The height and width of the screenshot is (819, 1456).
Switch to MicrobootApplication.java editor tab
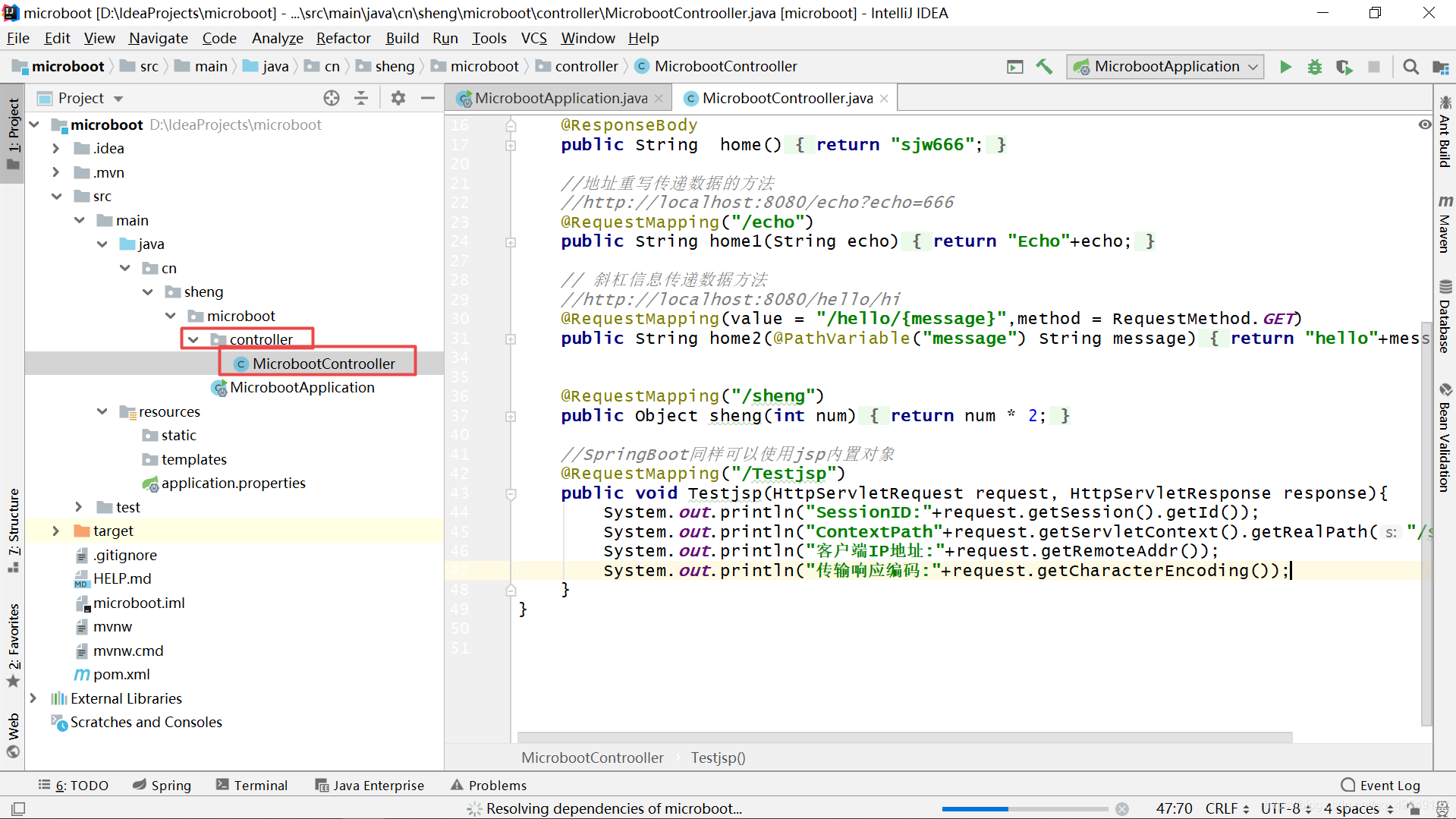click(561, 99)
